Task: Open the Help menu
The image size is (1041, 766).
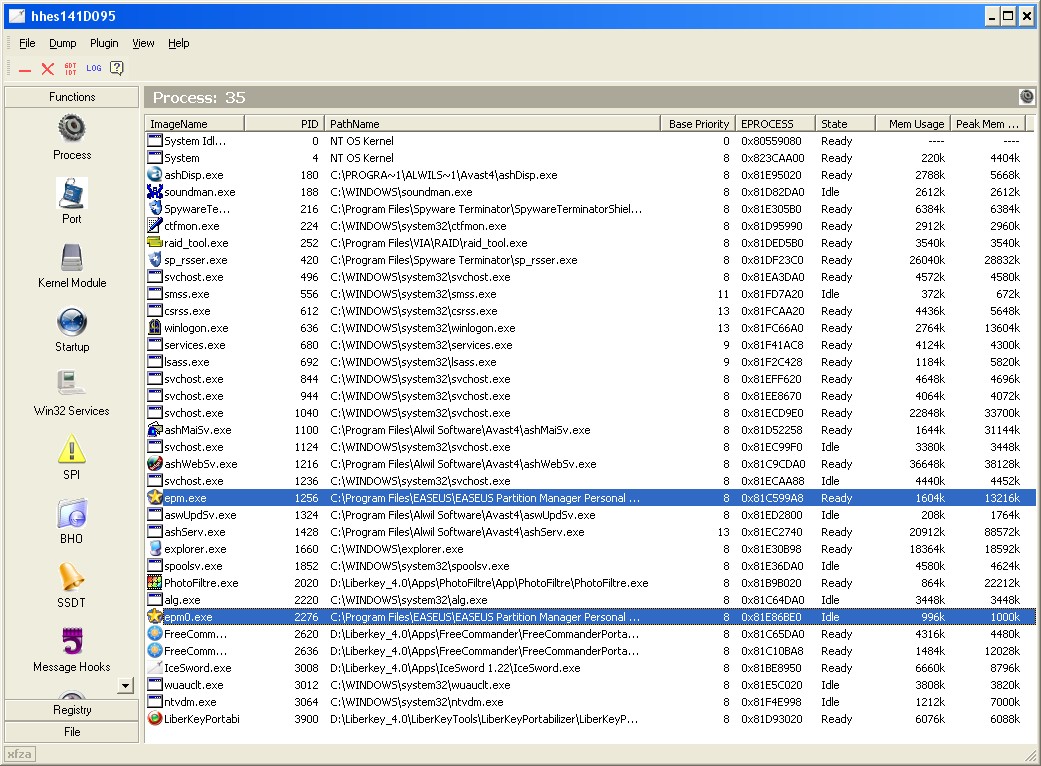Action: point(179,43)
